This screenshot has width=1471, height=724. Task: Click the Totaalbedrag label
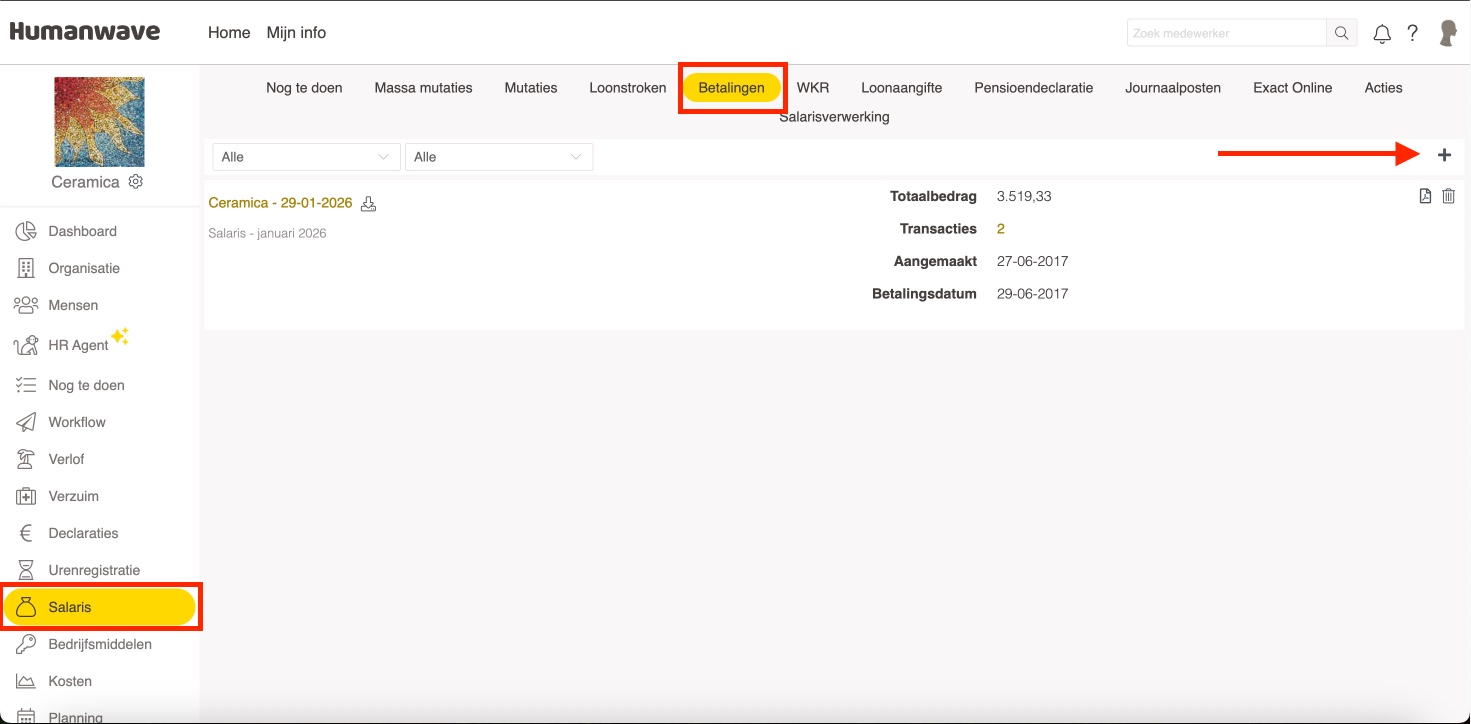coord(933,197)
